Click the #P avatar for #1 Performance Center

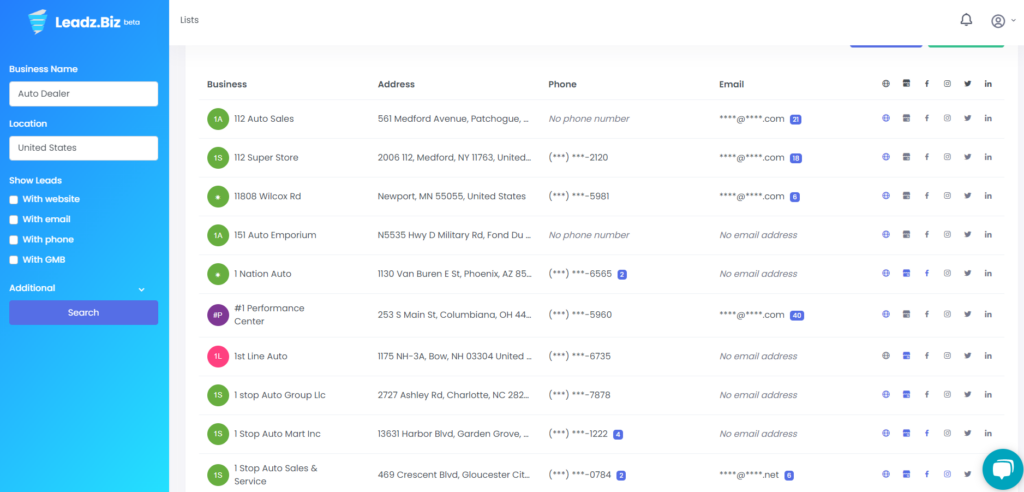[217, 315]
